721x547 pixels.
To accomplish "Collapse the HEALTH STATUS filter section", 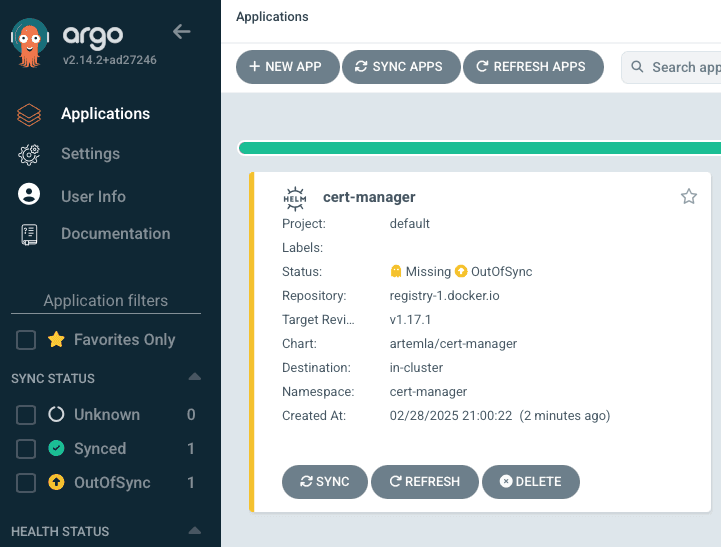I will click(195, 530).
